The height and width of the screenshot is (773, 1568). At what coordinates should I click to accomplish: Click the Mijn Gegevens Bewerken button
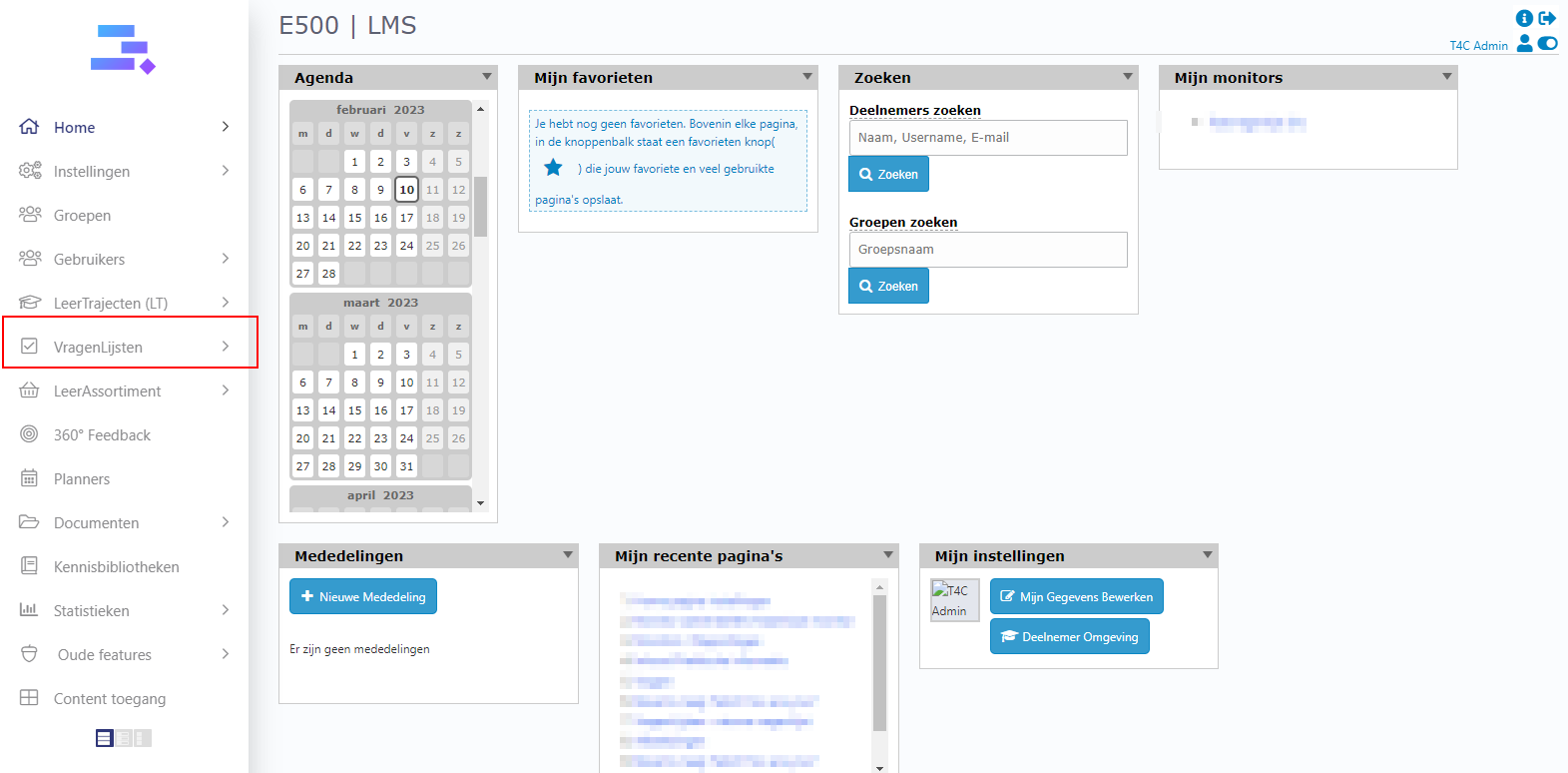1076,596
